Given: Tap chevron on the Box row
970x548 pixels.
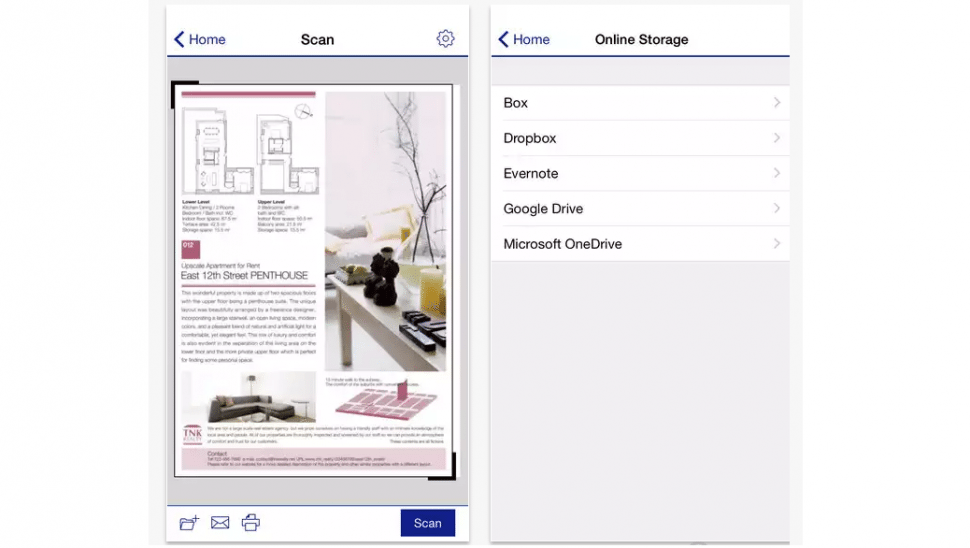Looking at the screenshot, I should point(777,103).
